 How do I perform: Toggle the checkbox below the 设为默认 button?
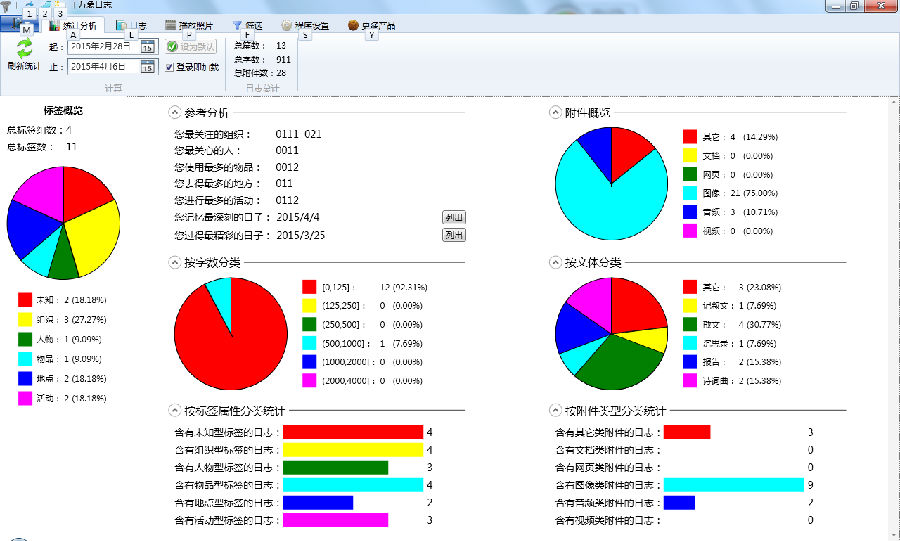[x=170, y=67]
